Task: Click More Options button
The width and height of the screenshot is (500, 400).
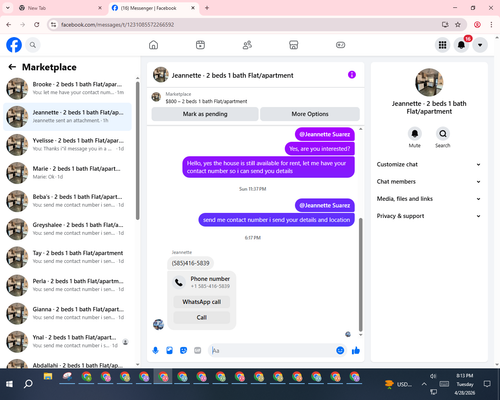Action: click(x=310, y=114)
